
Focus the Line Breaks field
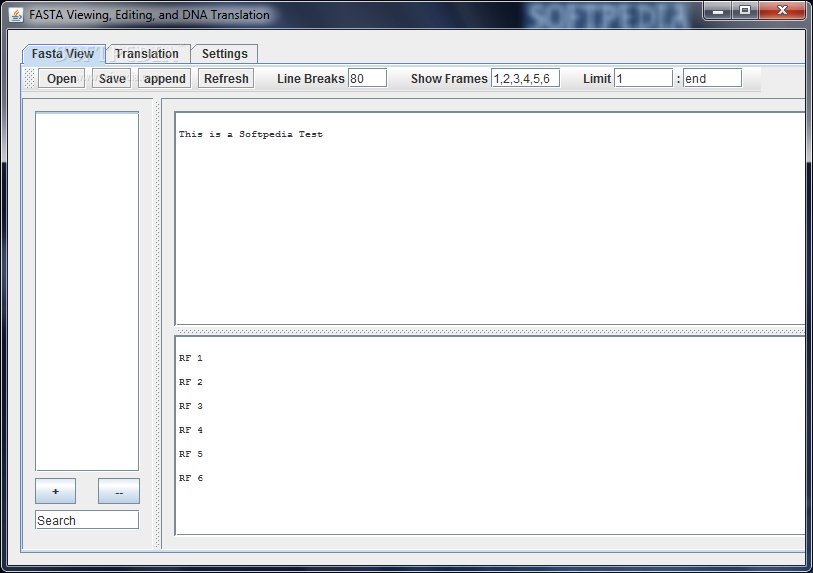pos(368,78)
